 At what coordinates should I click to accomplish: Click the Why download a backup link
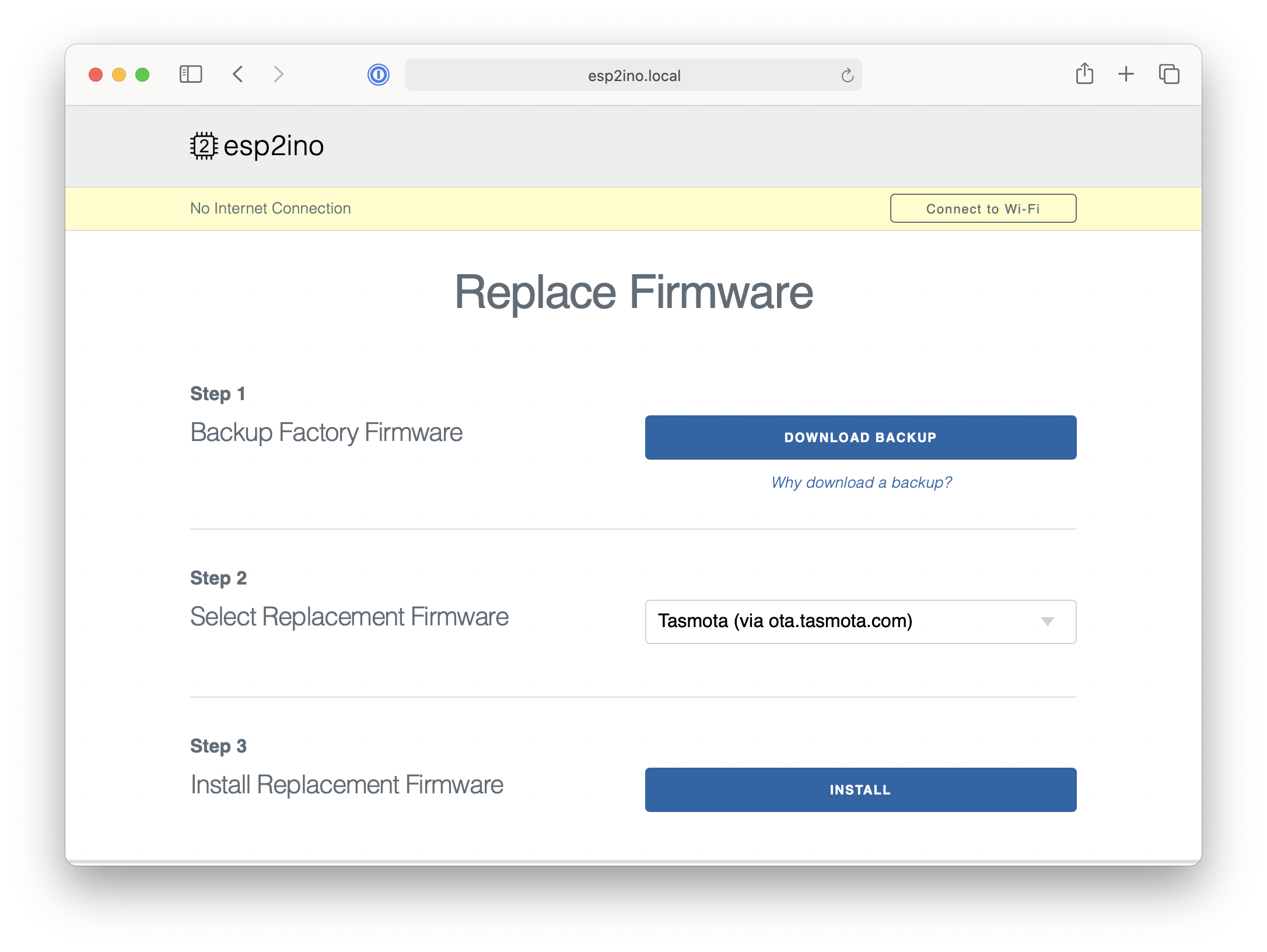(x=859, y=482)
